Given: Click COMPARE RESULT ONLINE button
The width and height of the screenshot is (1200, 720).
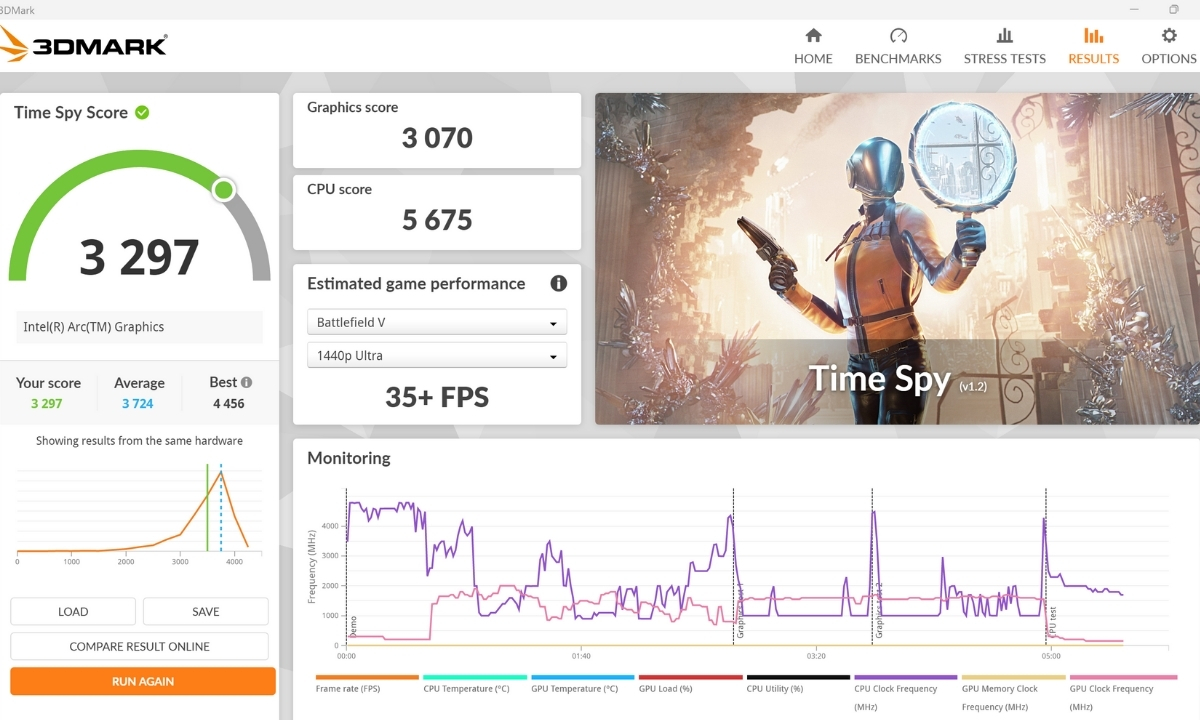Looking at the screenshot, I should (x=139, y=646).
